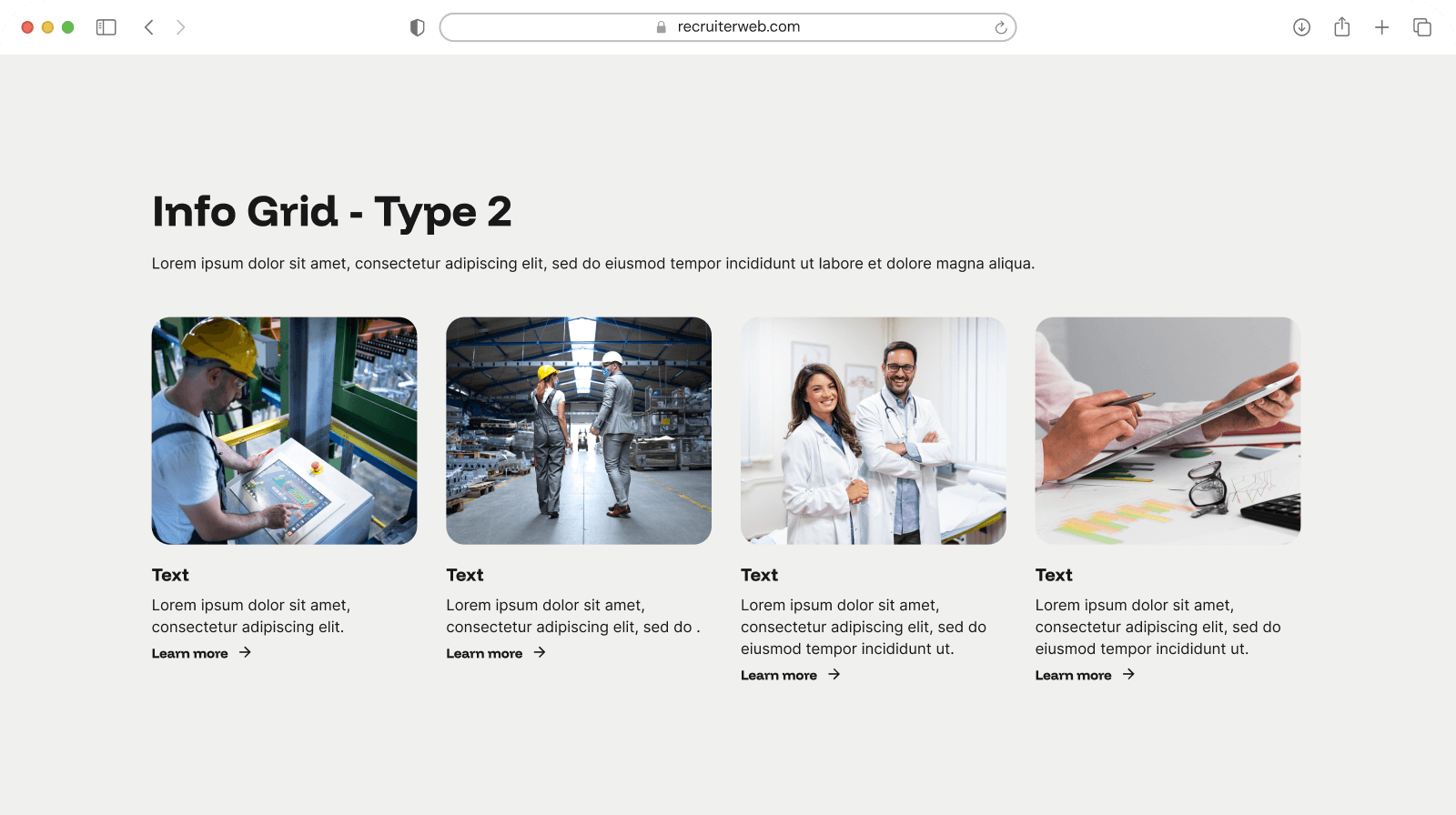1456x815 pixels.
Task: Open the warehouse walking workers image
Action: [x=579, y=430]
